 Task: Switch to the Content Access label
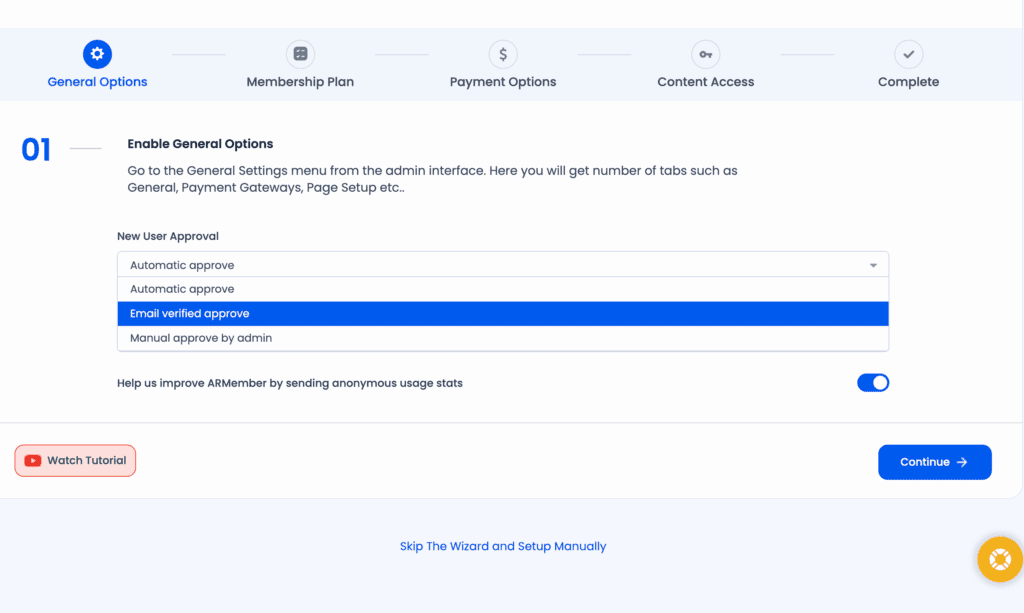(x=706, y=82)
